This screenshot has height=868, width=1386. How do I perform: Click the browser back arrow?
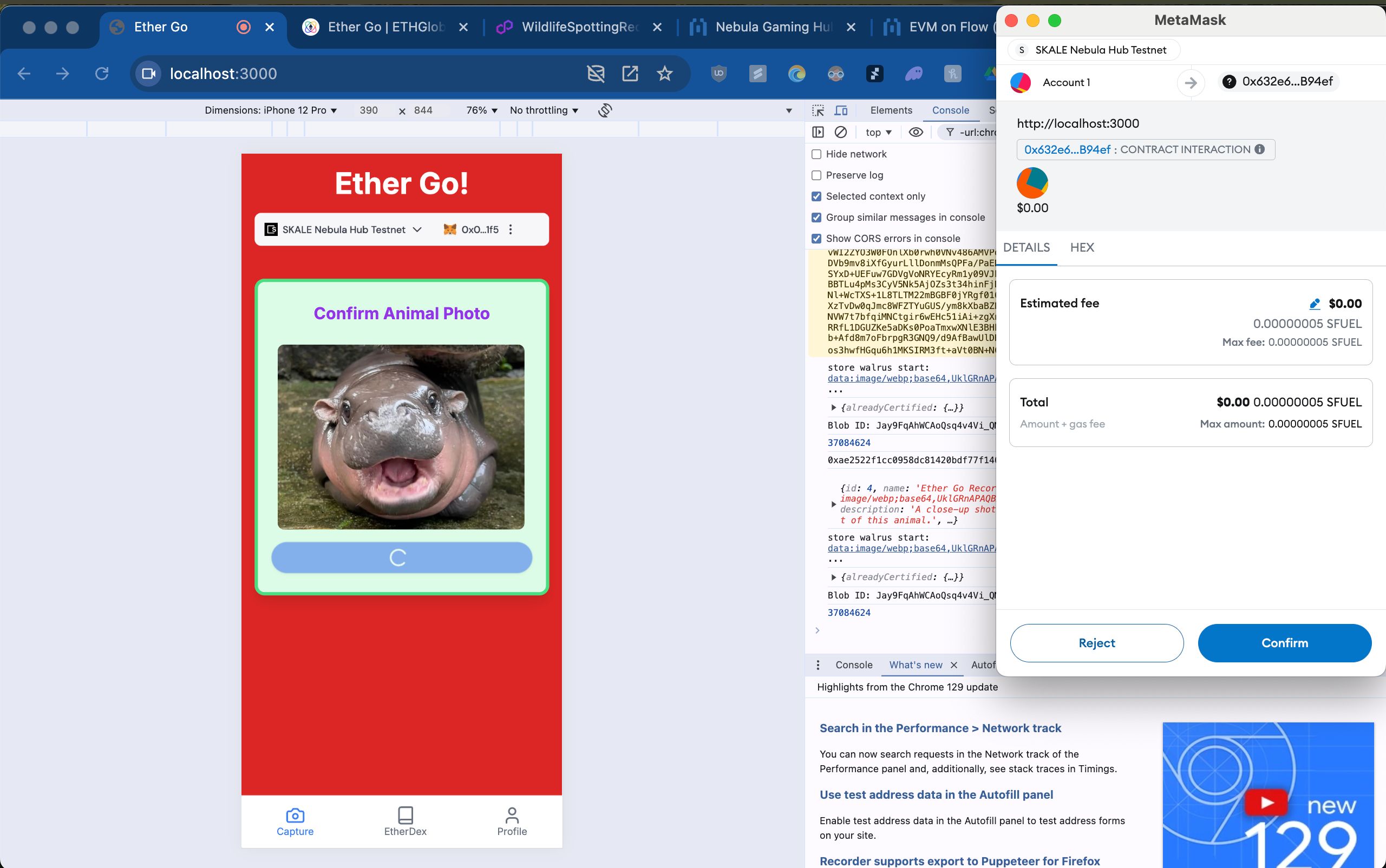[23, 74]
